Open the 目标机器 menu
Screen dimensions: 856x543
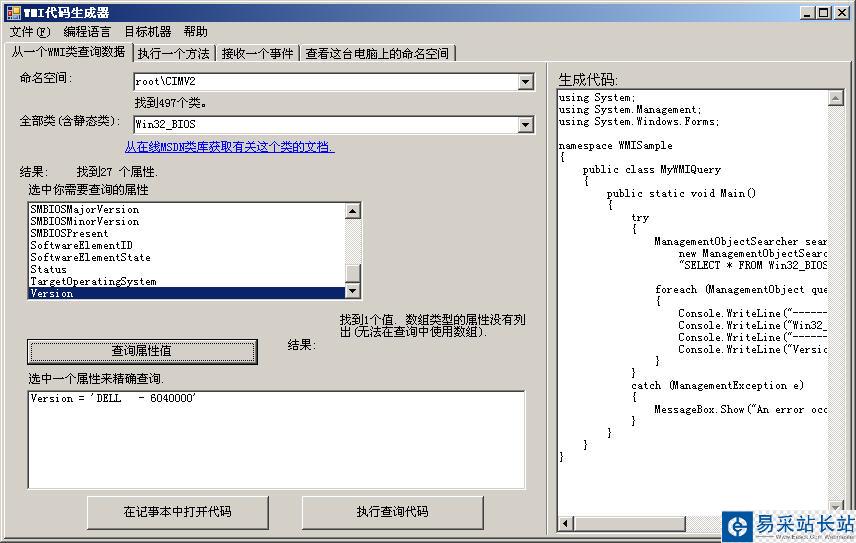click(x=147, y=32)
